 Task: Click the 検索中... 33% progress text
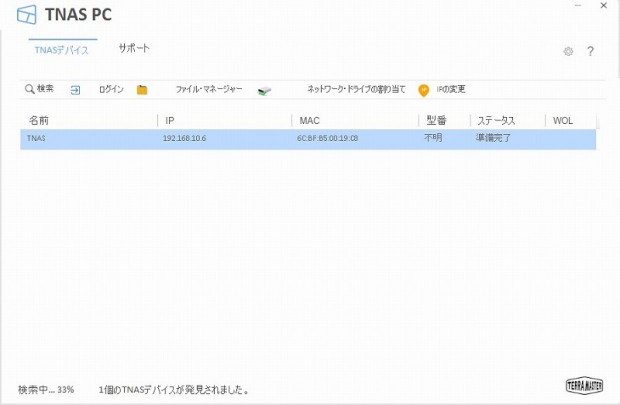click(46, 390)
